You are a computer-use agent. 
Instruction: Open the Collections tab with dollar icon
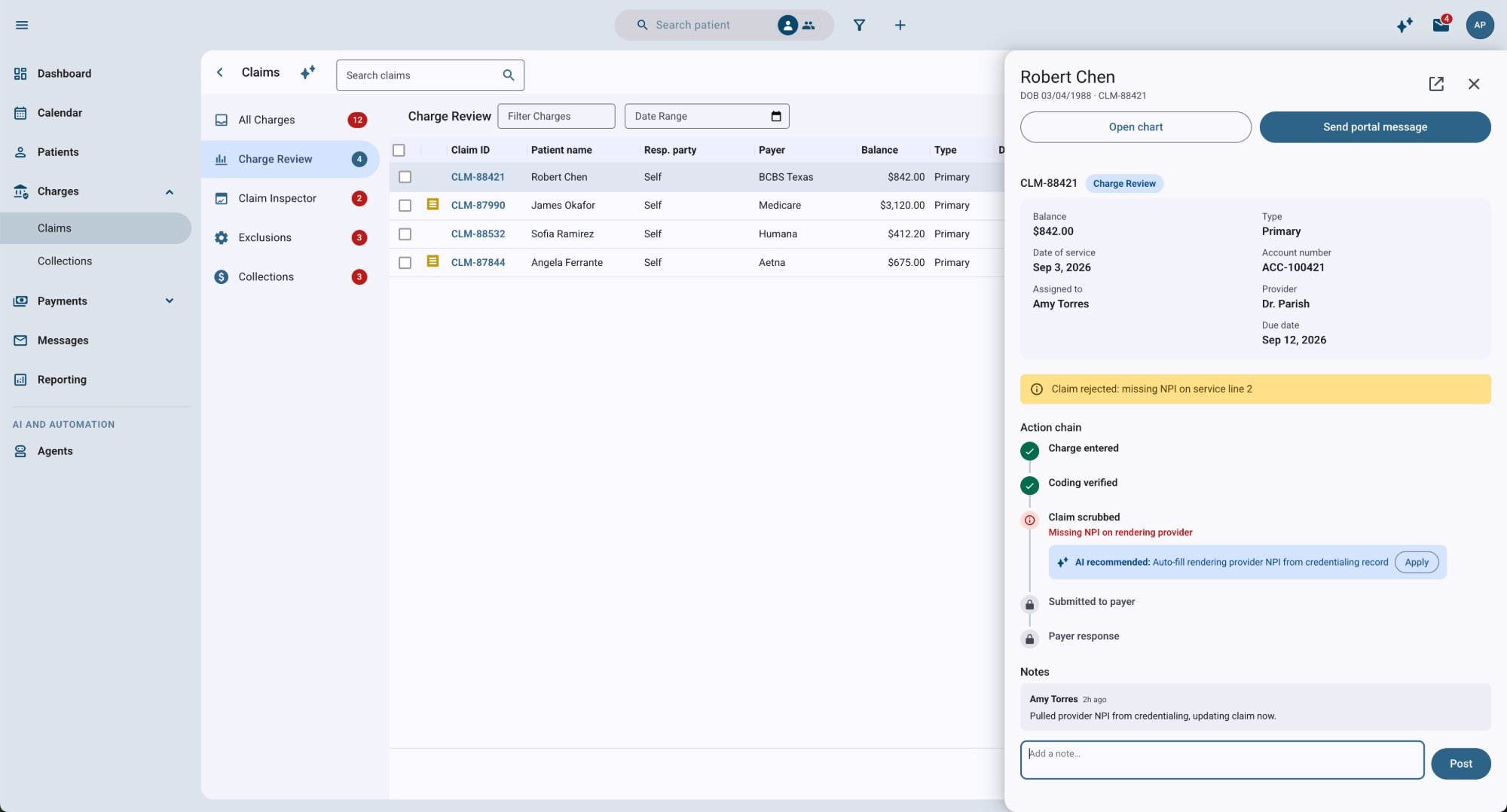291,276
